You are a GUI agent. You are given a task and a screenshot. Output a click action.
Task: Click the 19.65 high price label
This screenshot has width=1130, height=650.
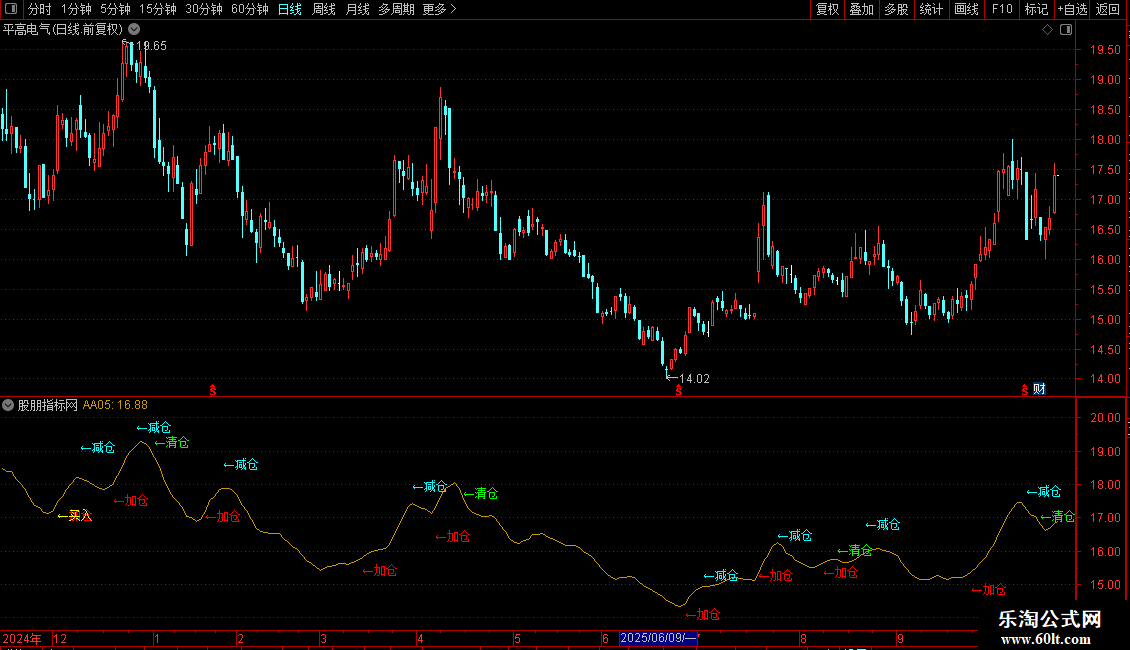pyautogui.click(x=151, y=45)
